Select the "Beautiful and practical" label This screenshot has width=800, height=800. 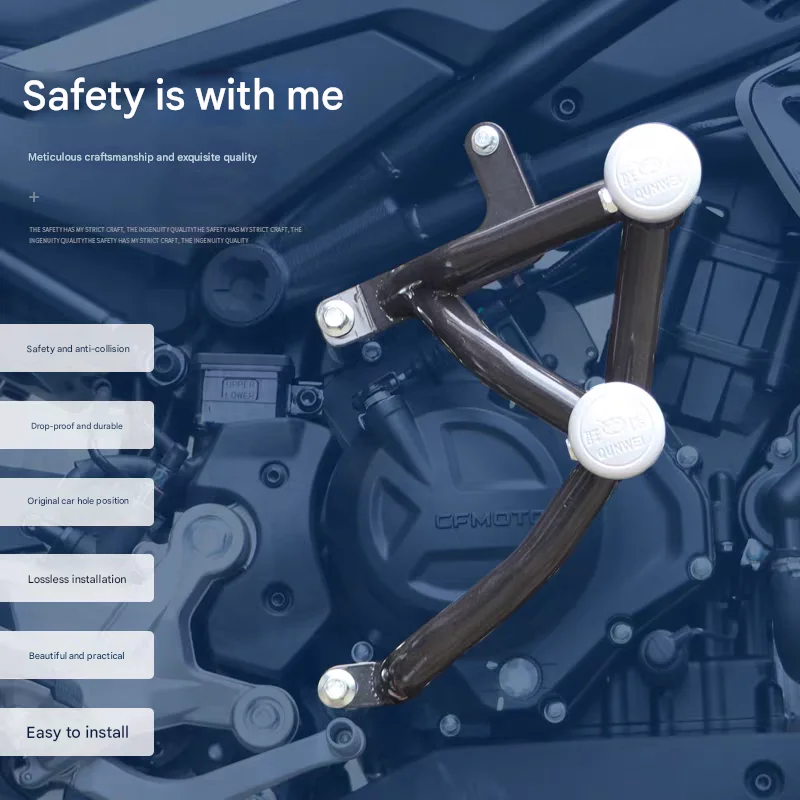click(77, 656)
